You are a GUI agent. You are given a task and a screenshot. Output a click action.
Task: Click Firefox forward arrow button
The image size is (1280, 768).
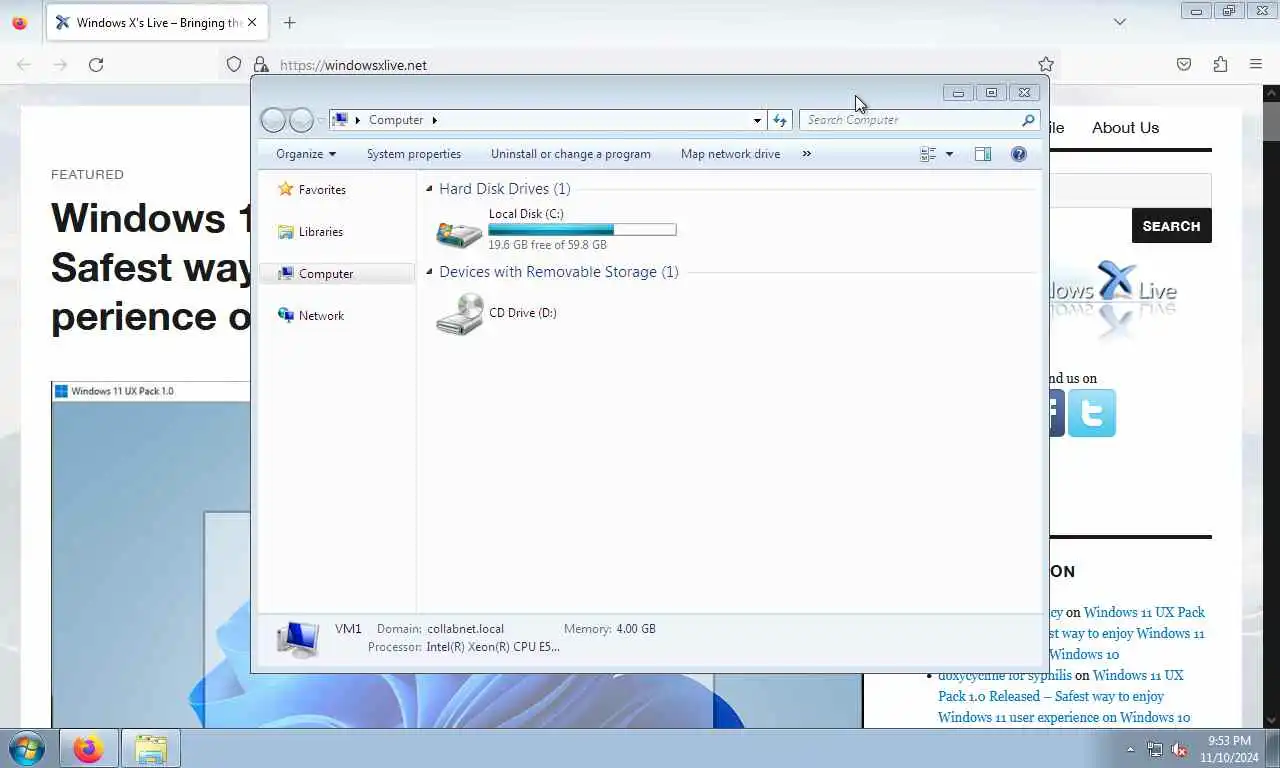(x=60, y=65)
